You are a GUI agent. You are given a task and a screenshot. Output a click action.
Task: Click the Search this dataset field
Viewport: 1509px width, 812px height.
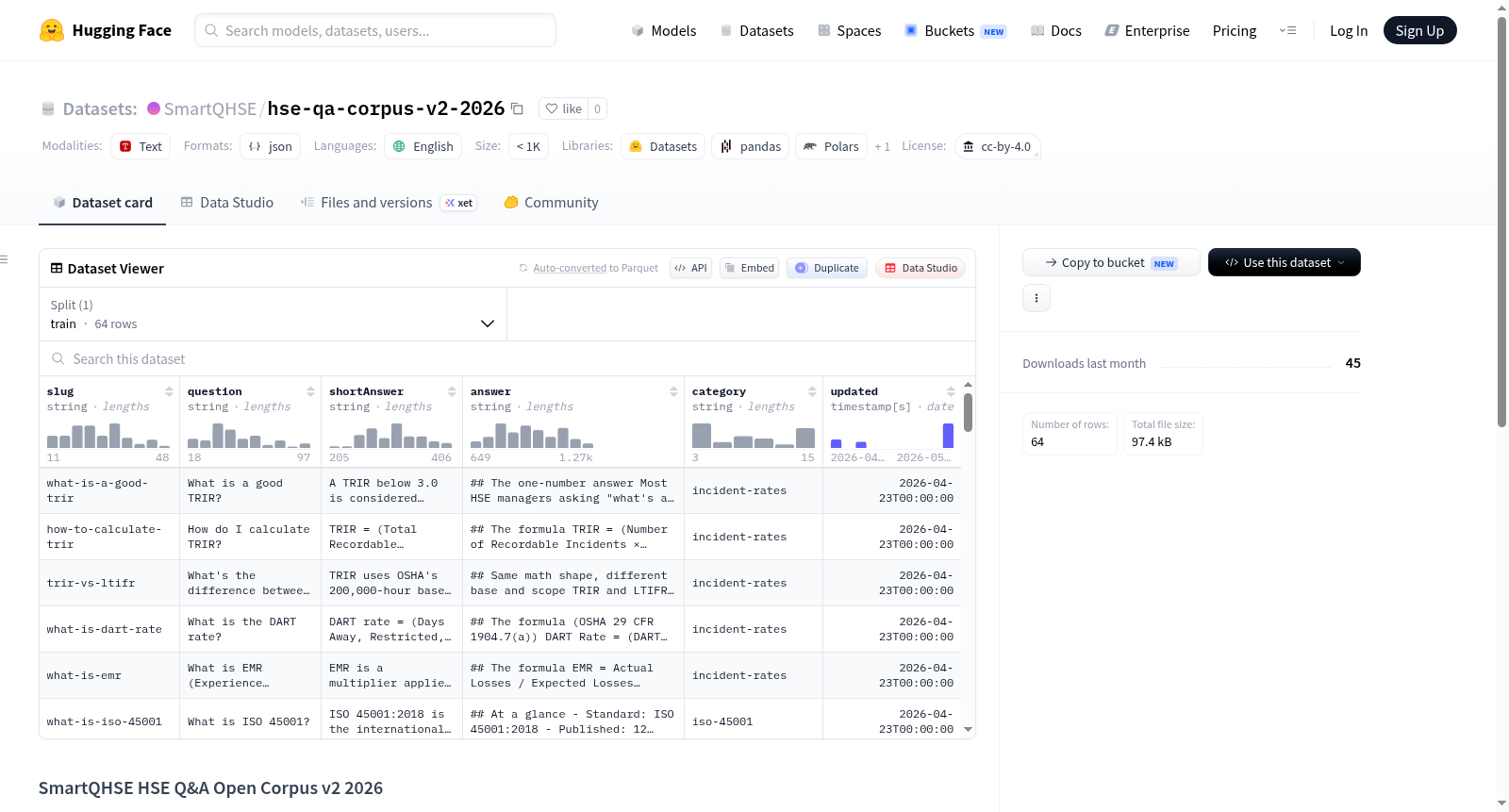click(507, 358)
